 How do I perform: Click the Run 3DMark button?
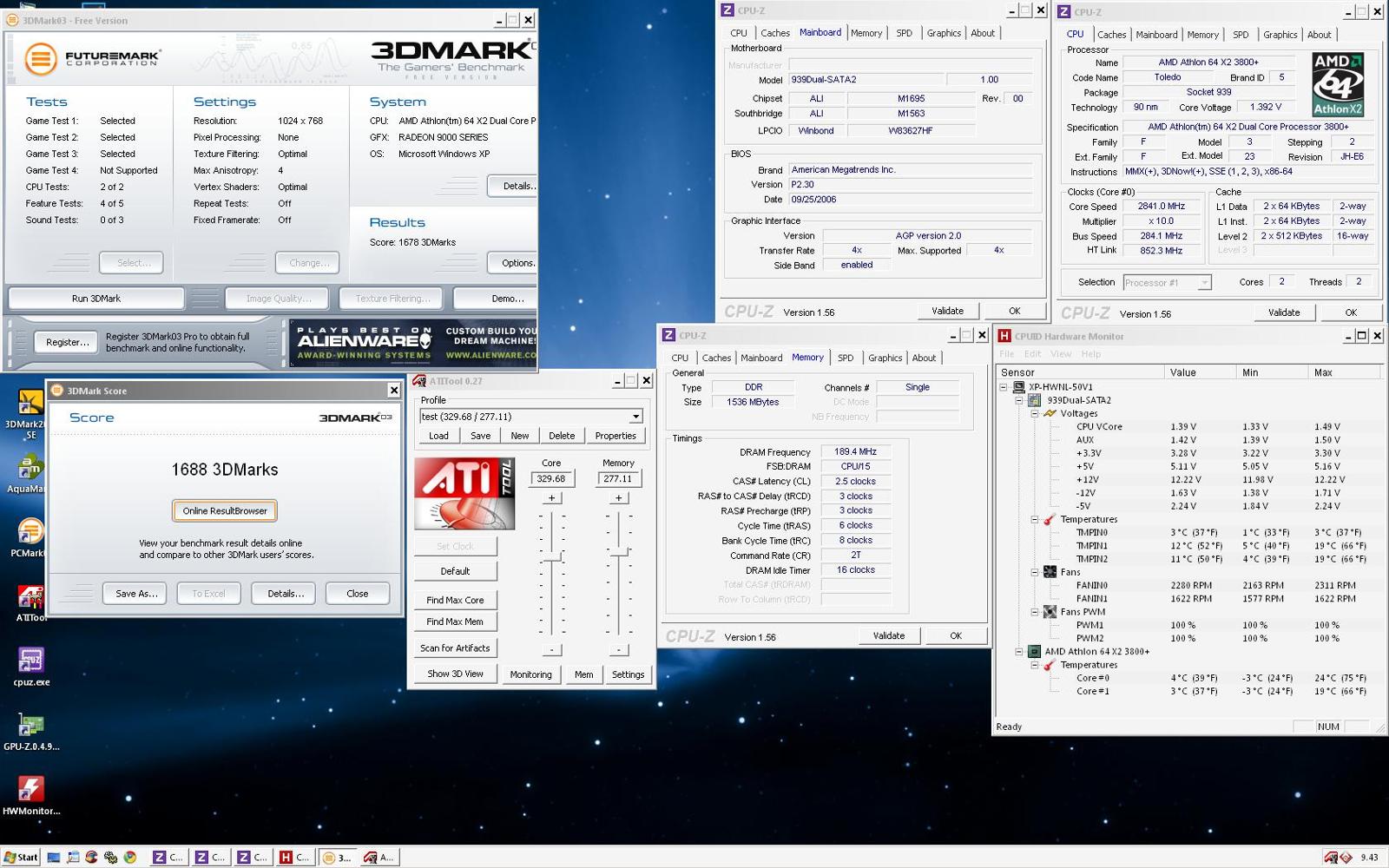96,299
